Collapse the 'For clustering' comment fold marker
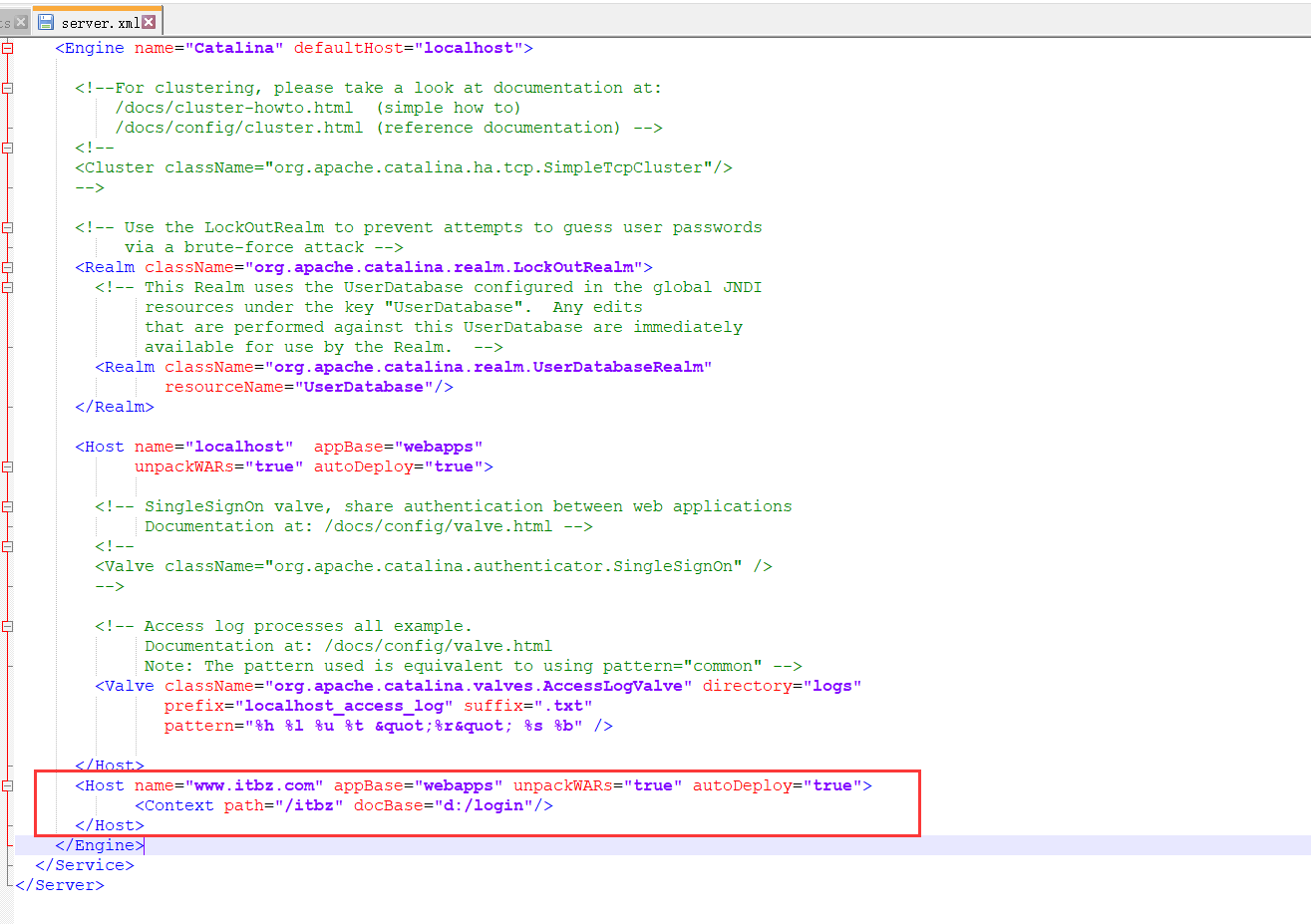The image size is (1311, 924). tap(7, 88)
